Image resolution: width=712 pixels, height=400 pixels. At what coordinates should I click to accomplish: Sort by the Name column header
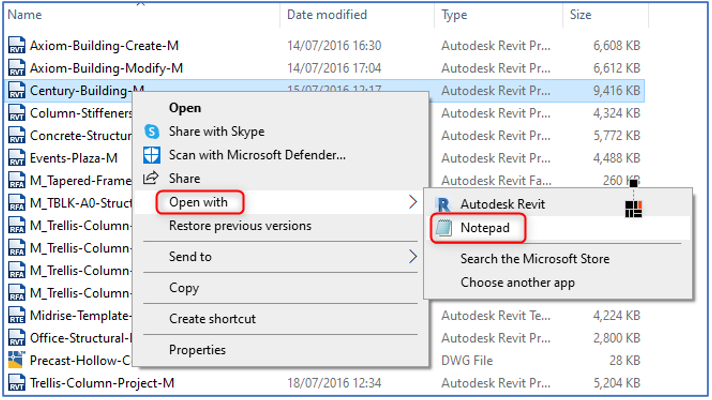coord(25,15)
